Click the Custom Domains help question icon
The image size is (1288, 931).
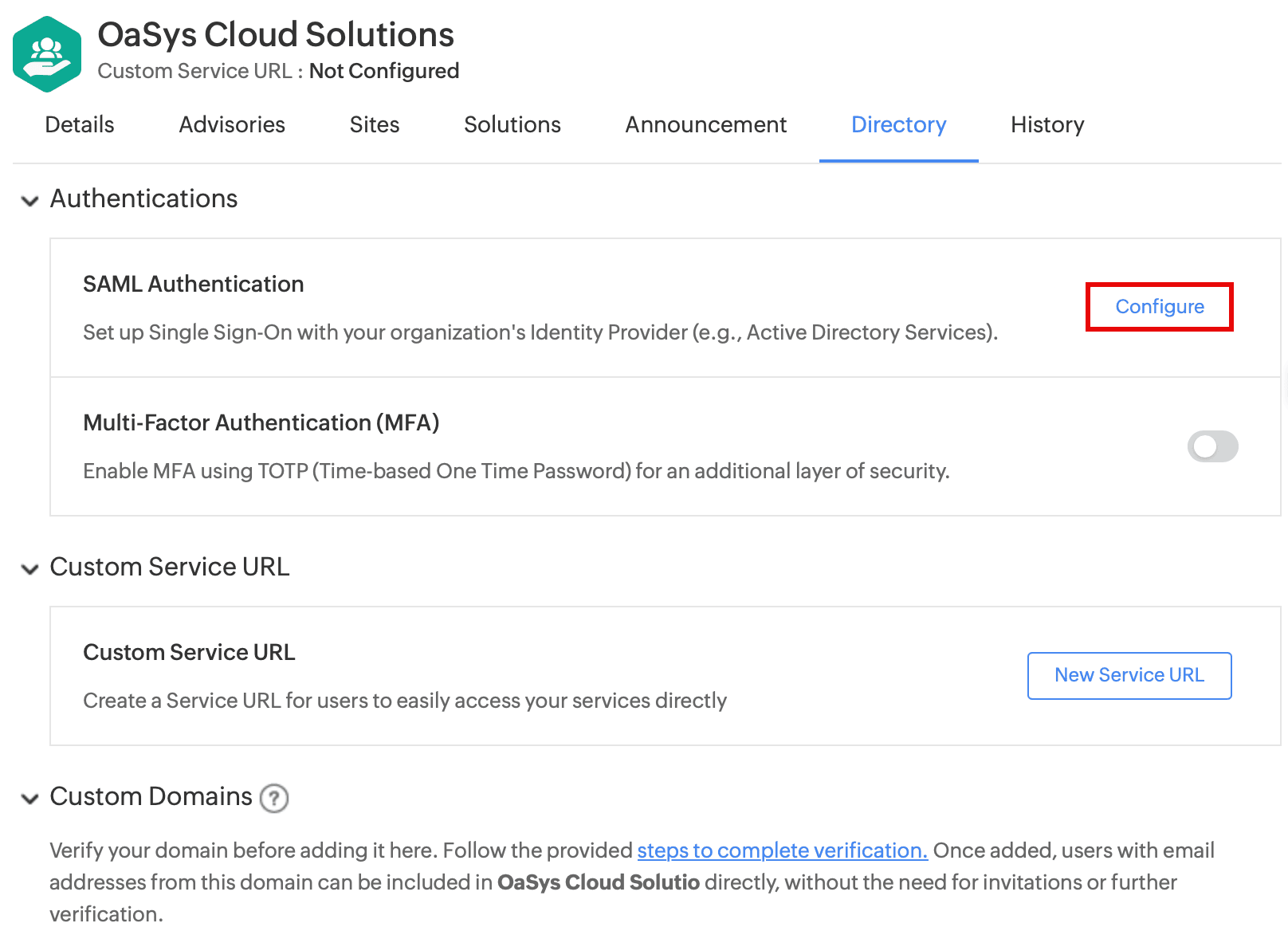(x=274, y=798)
